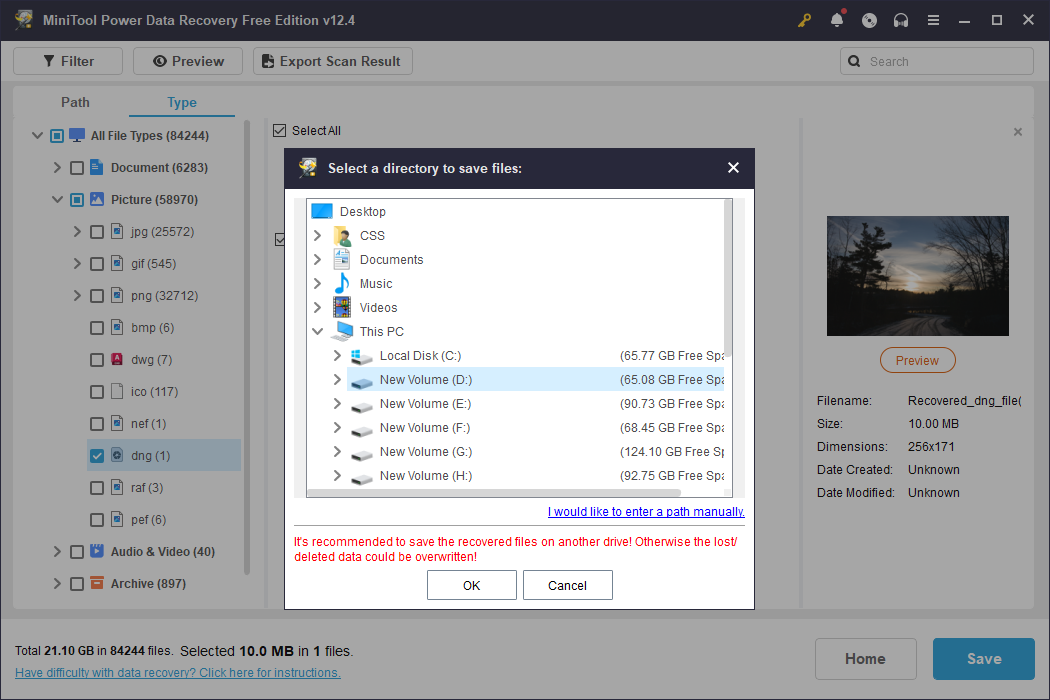This screenshot has height=700, width=1050.
Task: Switch to the Path tab
Action: [x=75, y=102]
